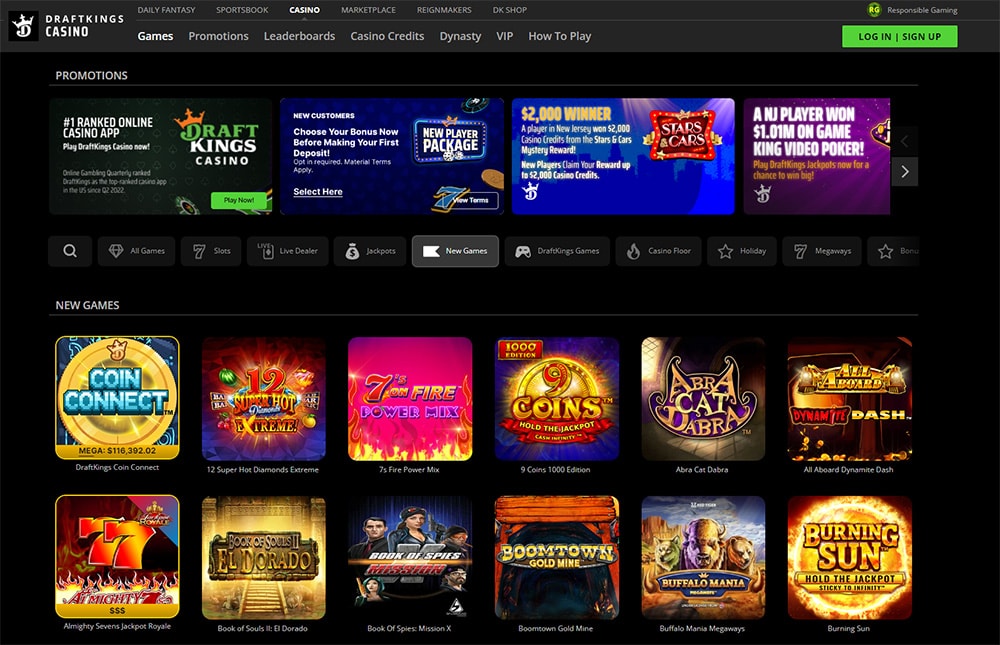
Task: Launch All Aboard Dynamite Dash
Action: coord(849,399)
